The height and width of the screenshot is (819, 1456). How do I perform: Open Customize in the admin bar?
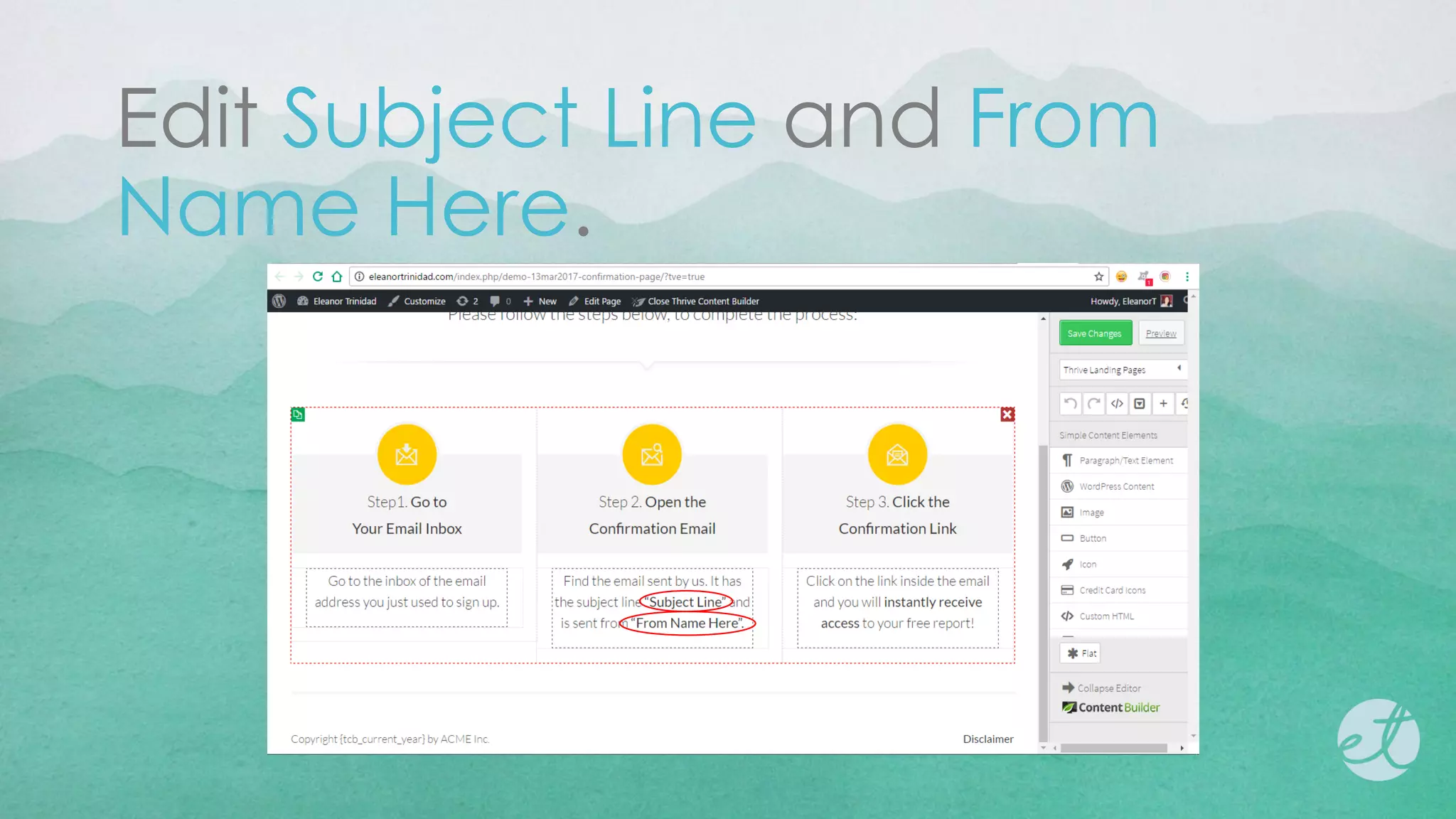click(x=417, y=301)
